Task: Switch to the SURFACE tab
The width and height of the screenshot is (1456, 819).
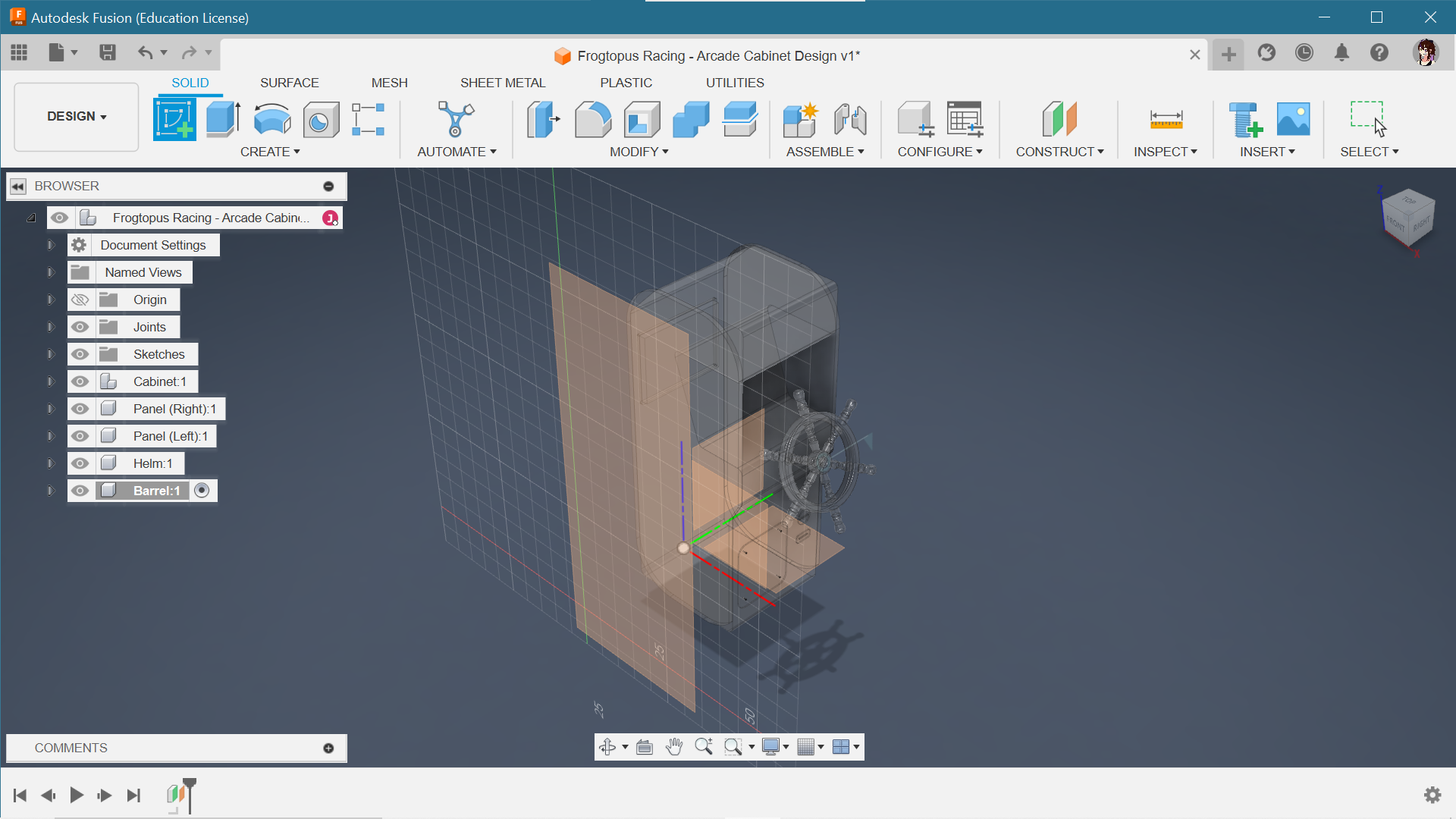Action: click(x=288, y=82)
